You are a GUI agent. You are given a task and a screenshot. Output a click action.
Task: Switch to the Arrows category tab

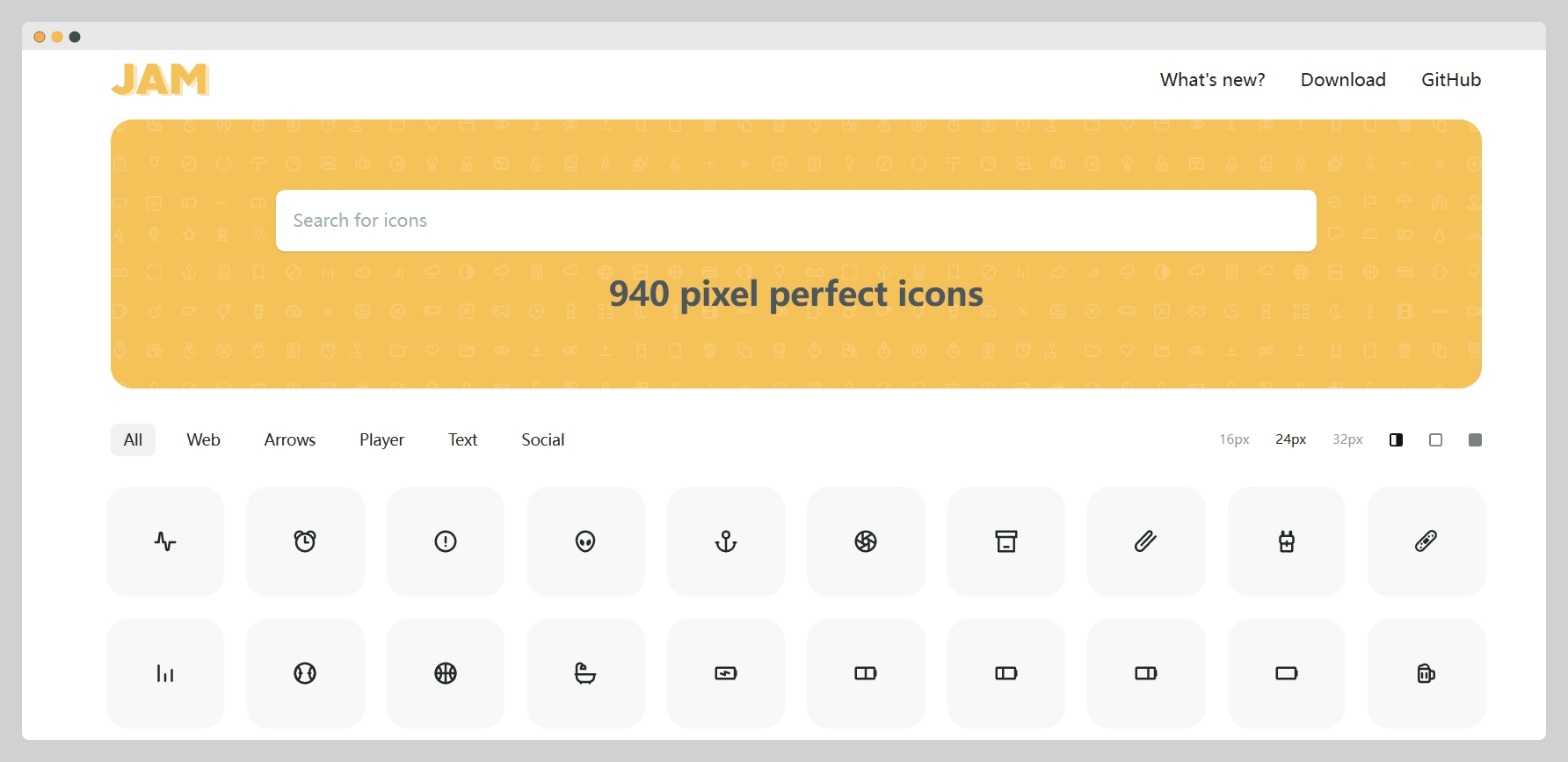(x=289, y=439)
